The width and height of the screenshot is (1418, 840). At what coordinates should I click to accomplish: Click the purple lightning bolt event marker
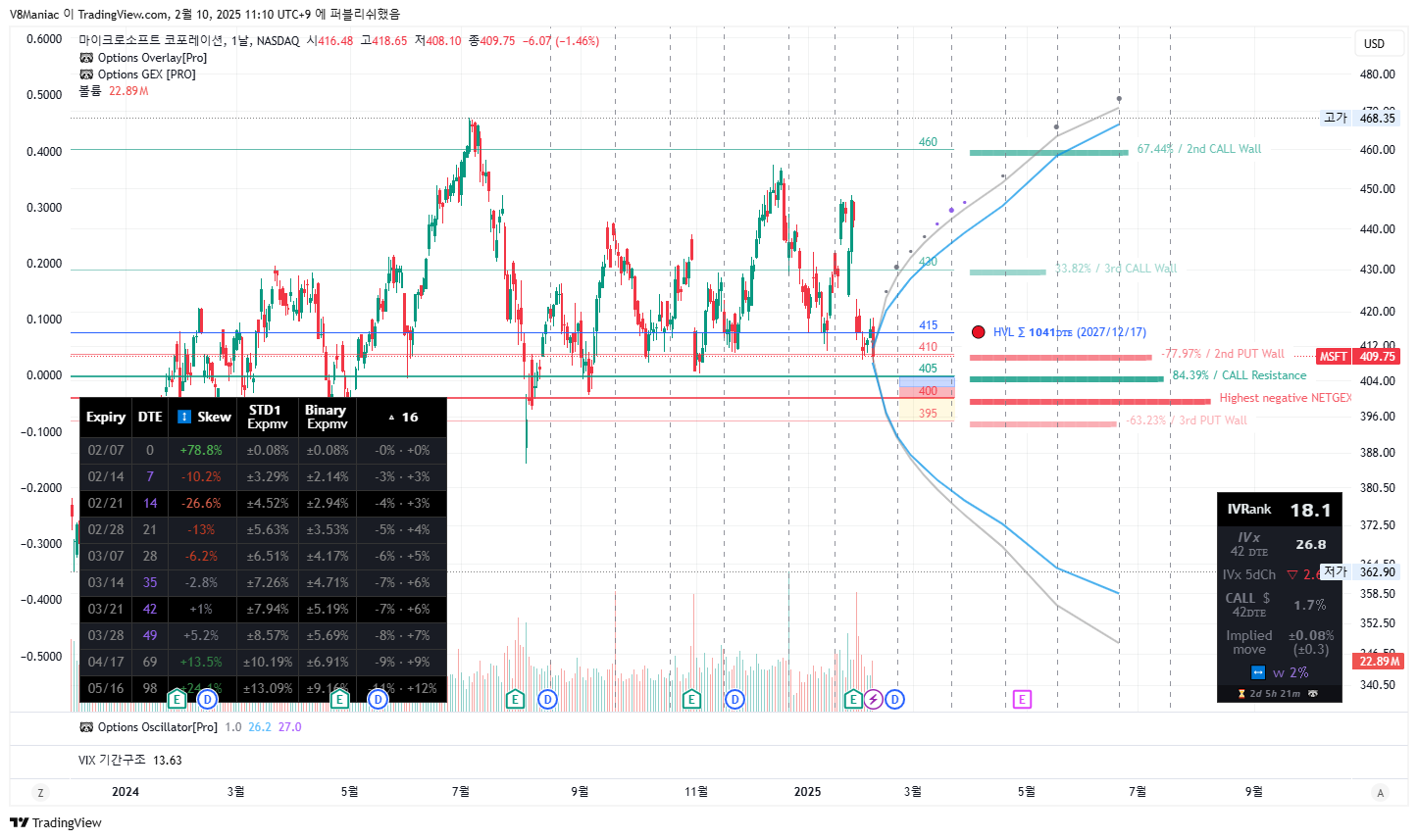click(873, 699)
